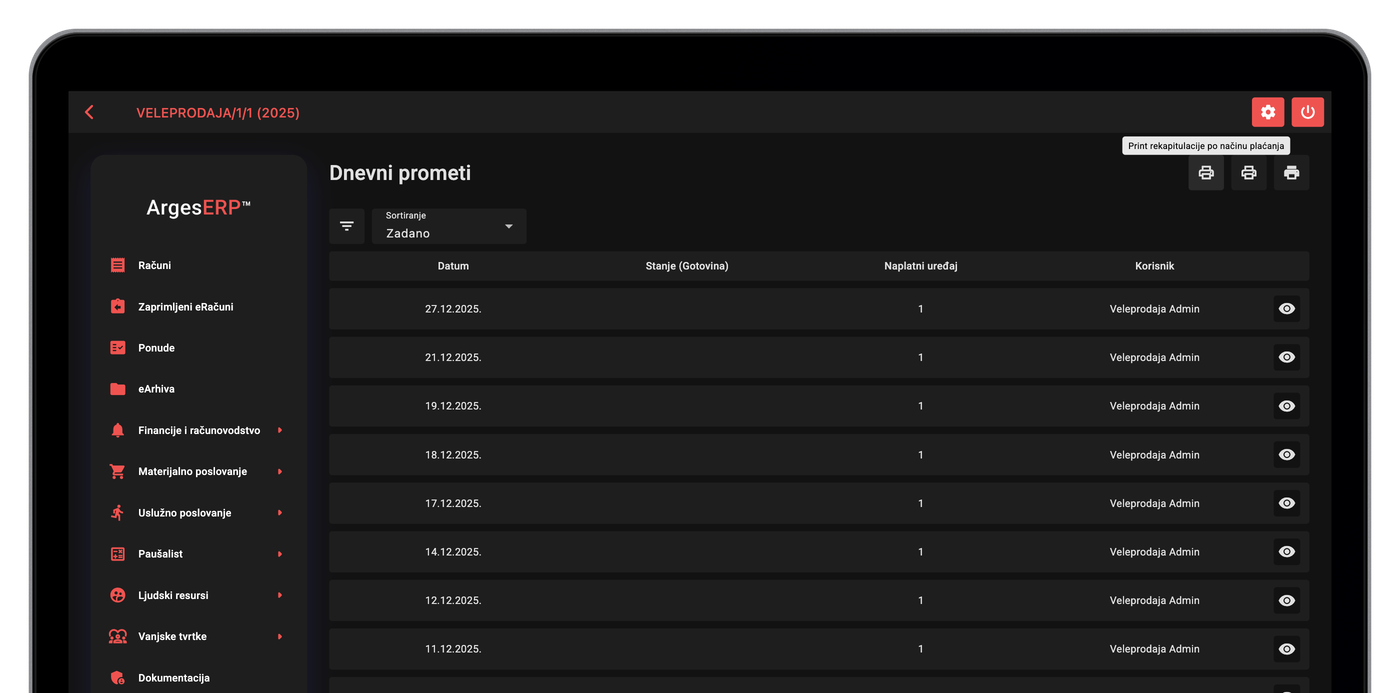Click the rightmost filled printer icon
1400x693 pixels.
click(1291, 173)
